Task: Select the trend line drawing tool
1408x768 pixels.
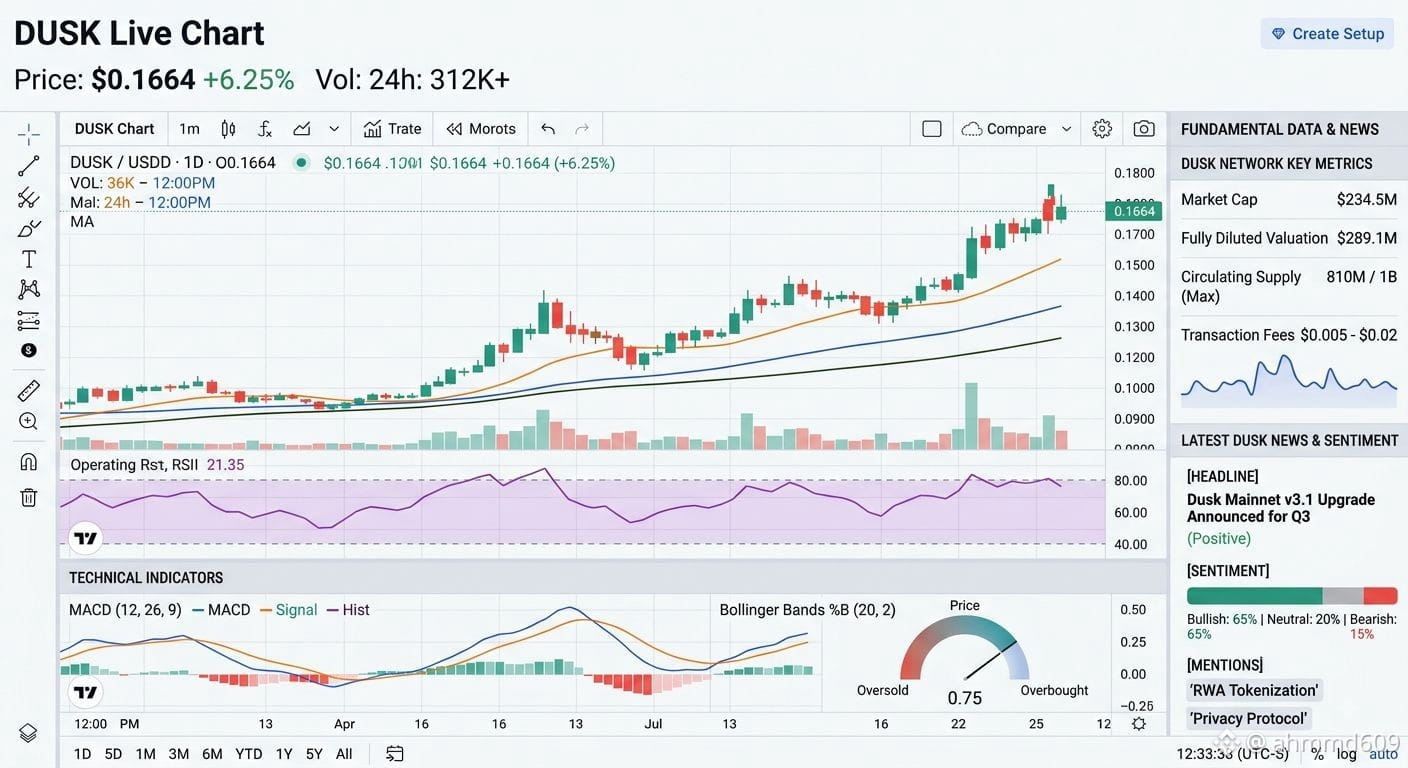Action: coord(28,166)
